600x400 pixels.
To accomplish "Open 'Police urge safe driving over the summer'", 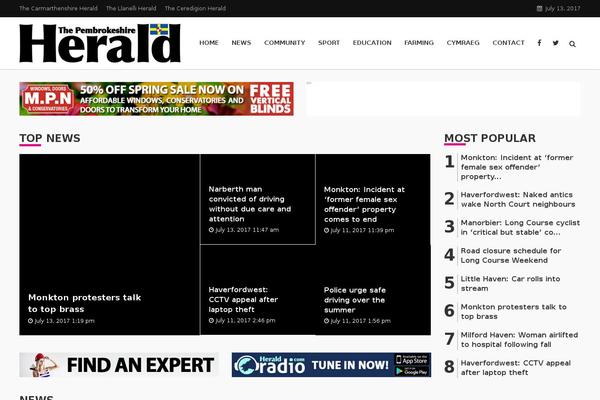I will (355, 300).
